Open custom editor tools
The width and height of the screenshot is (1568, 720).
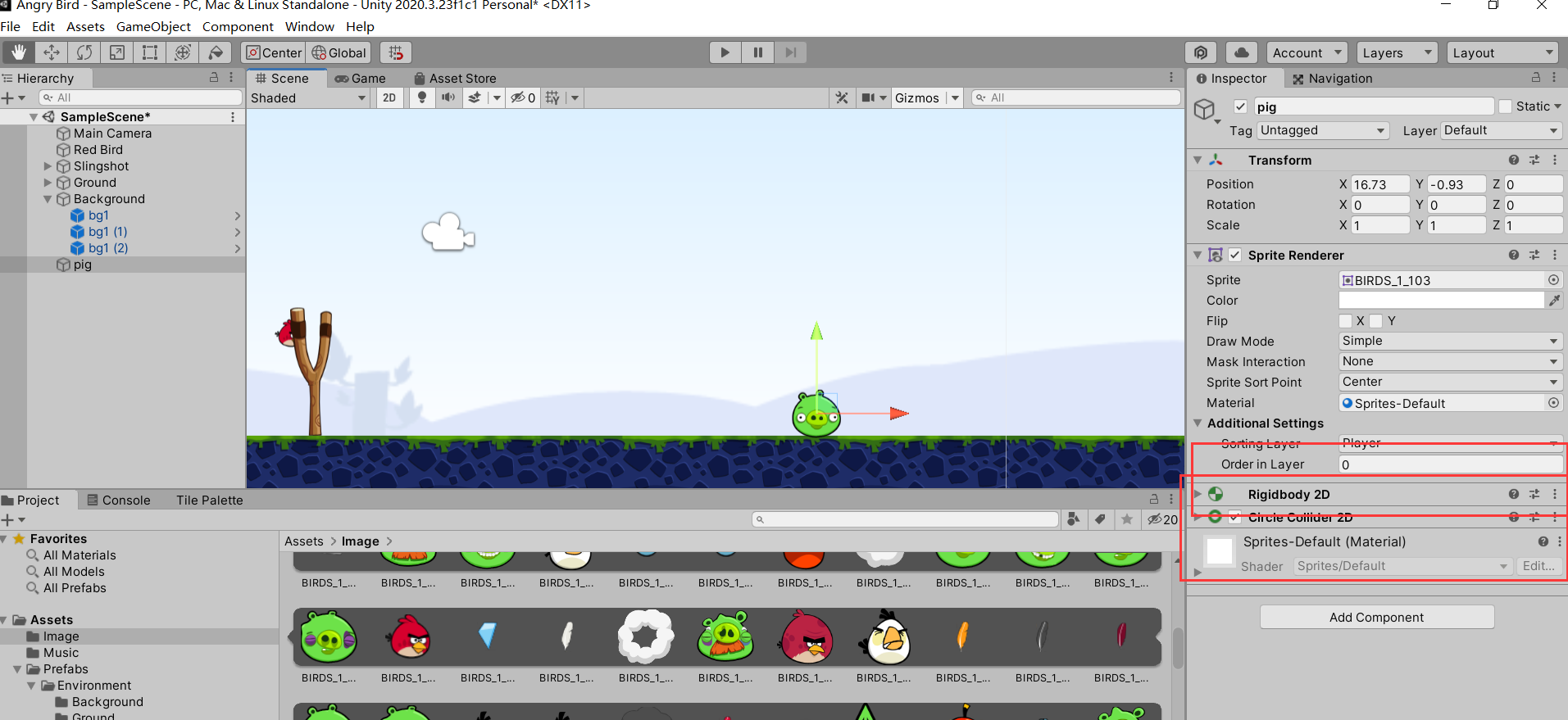tap(216, 52)
